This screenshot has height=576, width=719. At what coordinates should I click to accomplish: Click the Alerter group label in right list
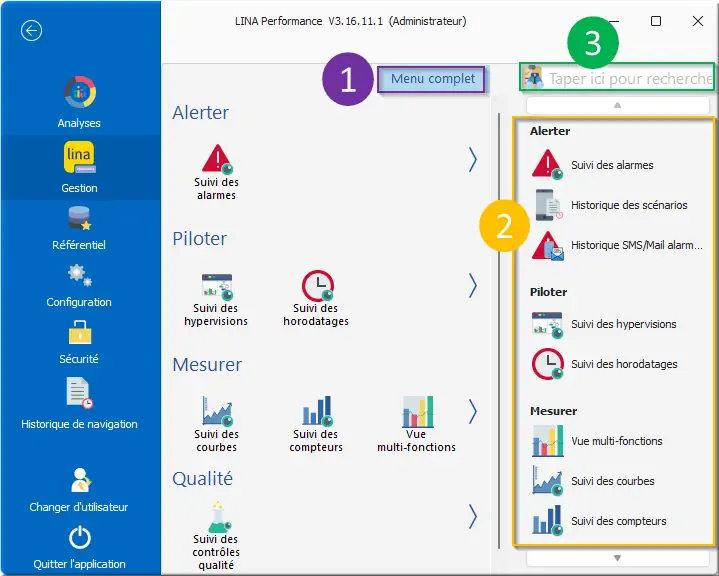[x=550, y=131]
